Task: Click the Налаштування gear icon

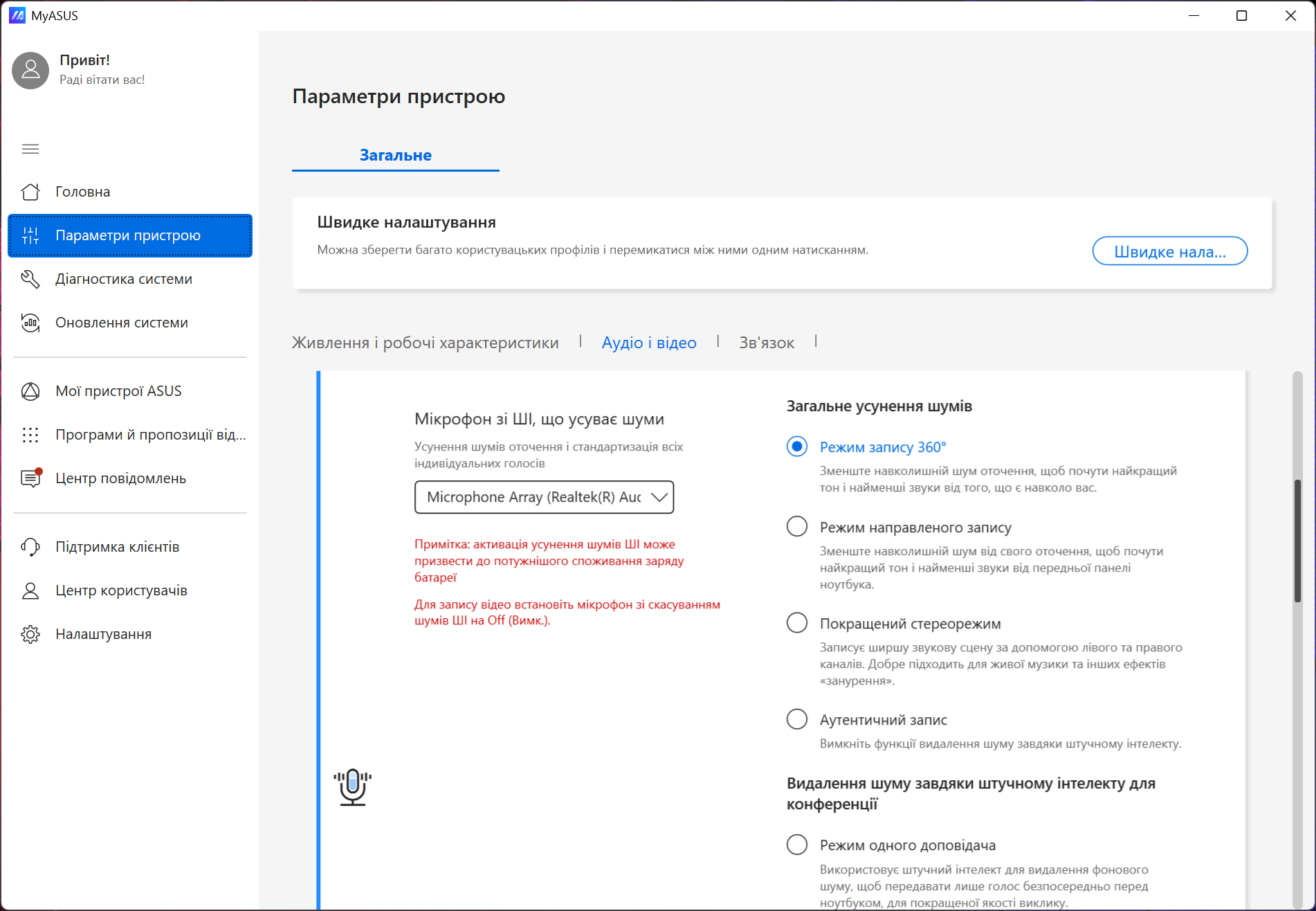Action: (x=30, y=634)
